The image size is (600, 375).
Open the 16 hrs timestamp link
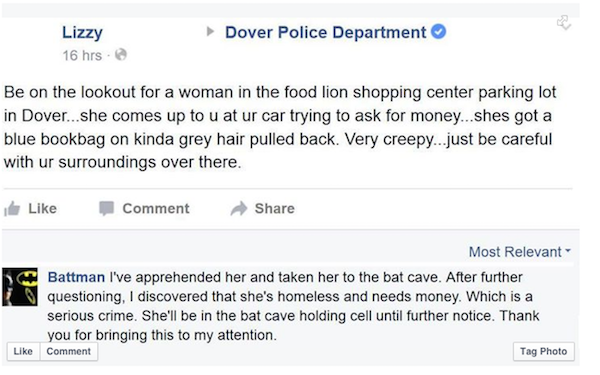click(82, 55)
